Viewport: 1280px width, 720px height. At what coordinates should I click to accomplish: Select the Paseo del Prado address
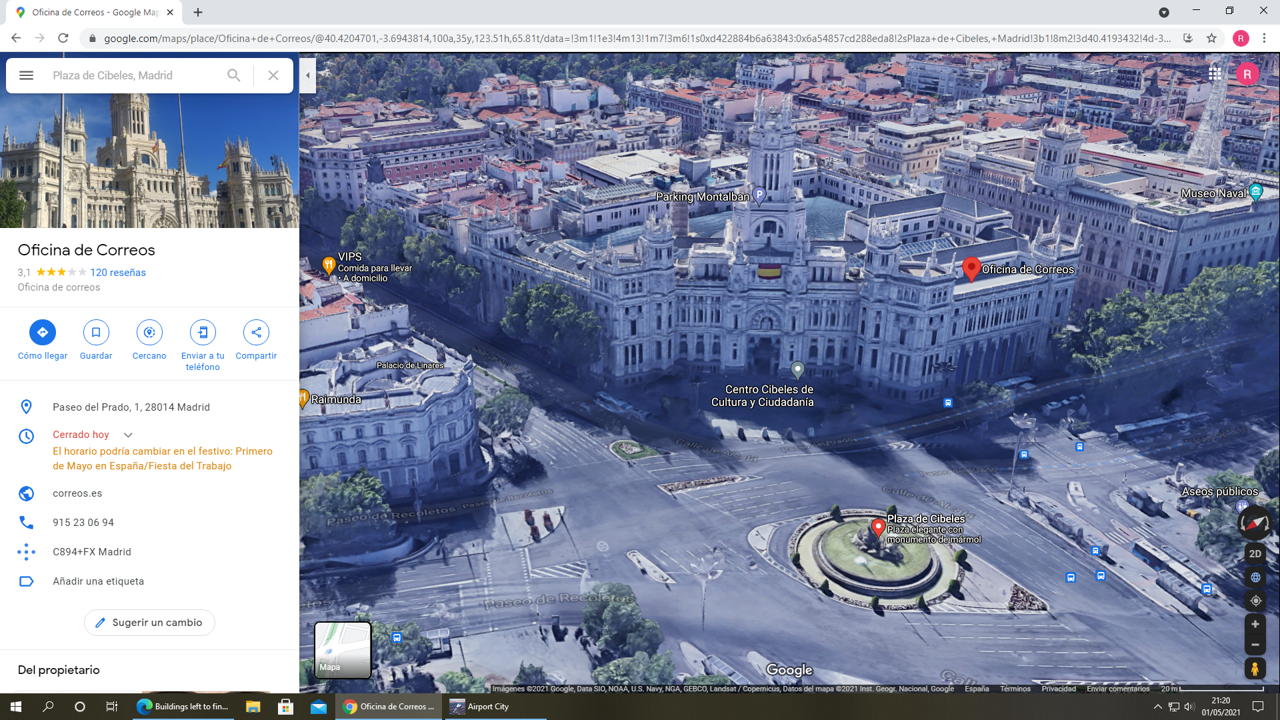[x=131, y=407]
